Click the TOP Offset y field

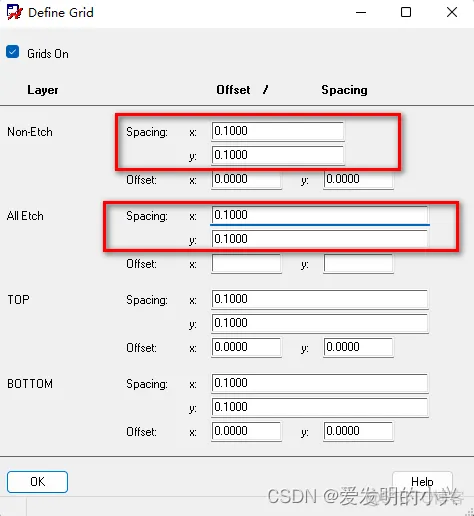(x=358, y=348)
